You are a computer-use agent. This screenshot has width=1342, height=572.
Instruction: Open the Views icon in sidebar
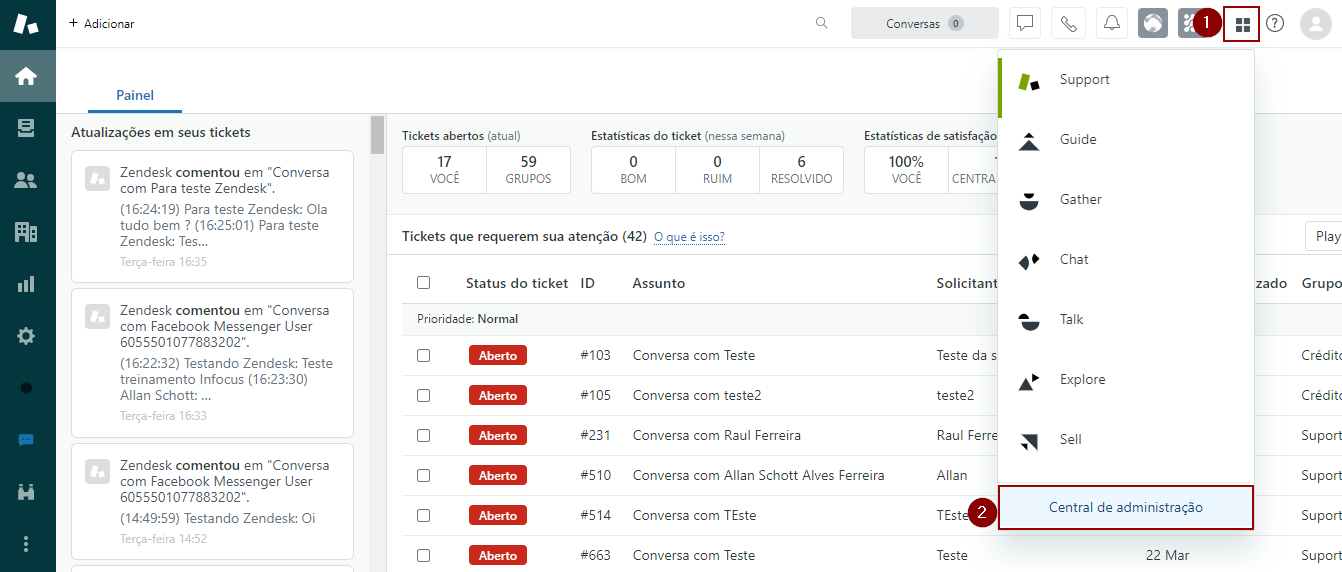pos(27,128)
